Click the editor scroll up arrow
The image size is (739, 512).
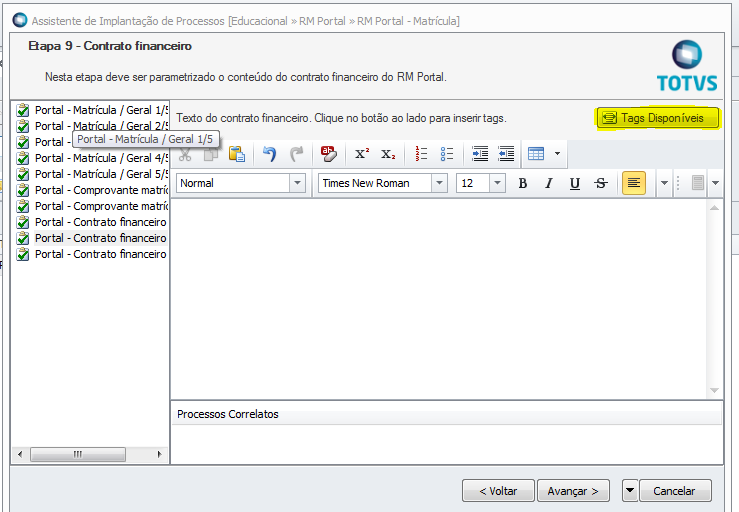[714, 207]
